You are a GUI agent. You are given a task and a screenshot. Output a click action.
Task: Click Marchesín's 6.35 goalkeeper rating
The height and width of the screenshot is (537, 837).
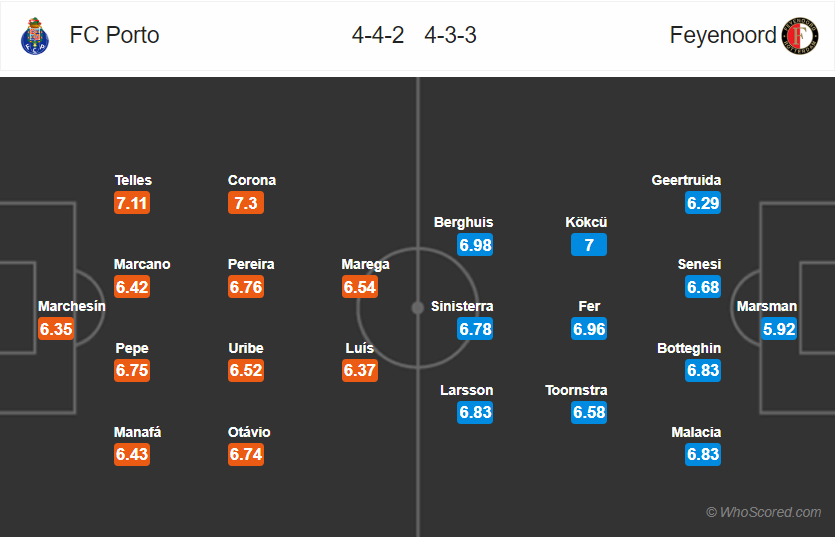click(x=56, y=329)
